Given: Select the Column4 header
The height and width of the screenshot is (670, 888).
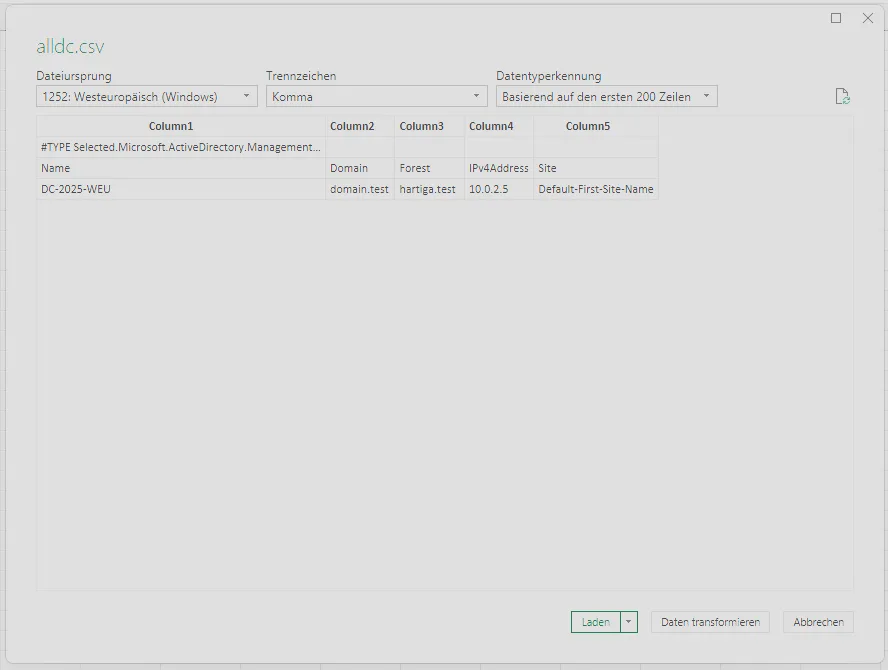Looking at the screenshot, I should point(491,126).
